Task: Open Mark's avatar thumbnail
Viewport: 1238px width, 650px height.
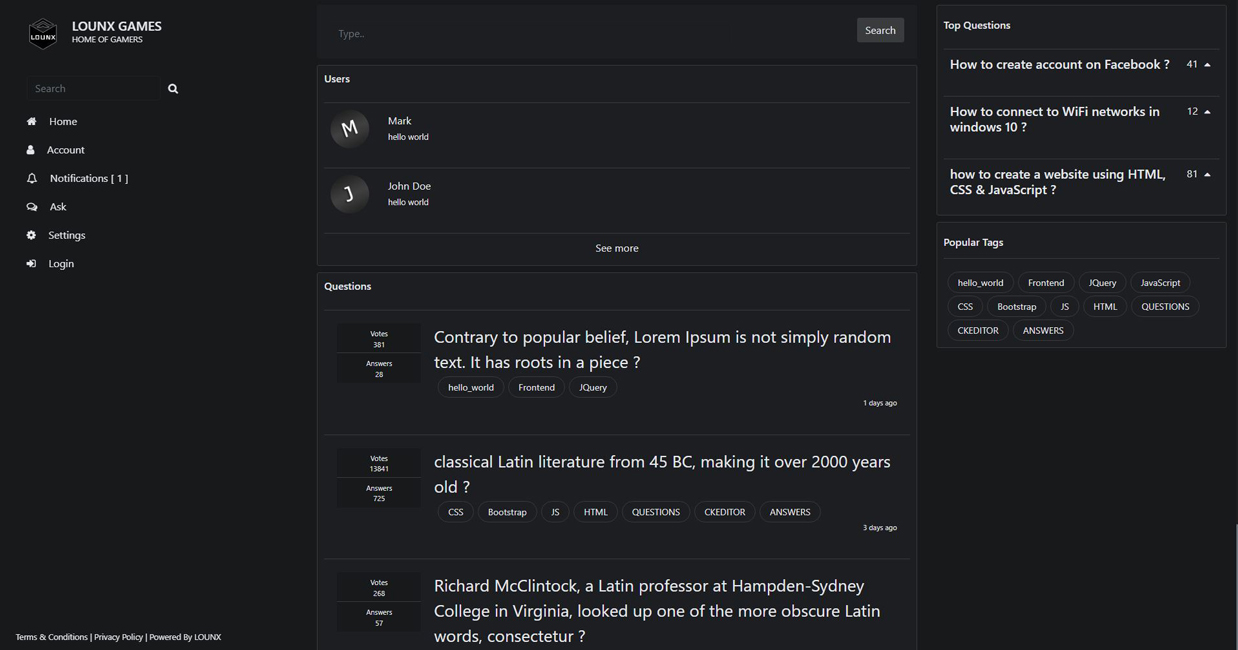Action: click(x=350, y=129)
